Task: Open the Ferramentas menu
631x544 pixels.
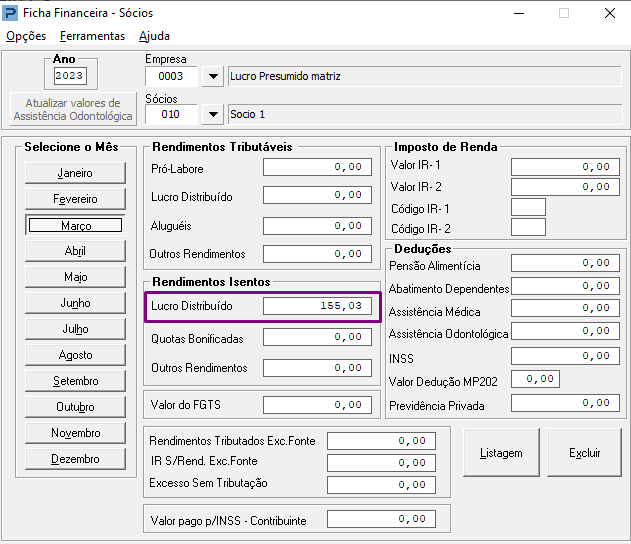Action: pos(92,36)
